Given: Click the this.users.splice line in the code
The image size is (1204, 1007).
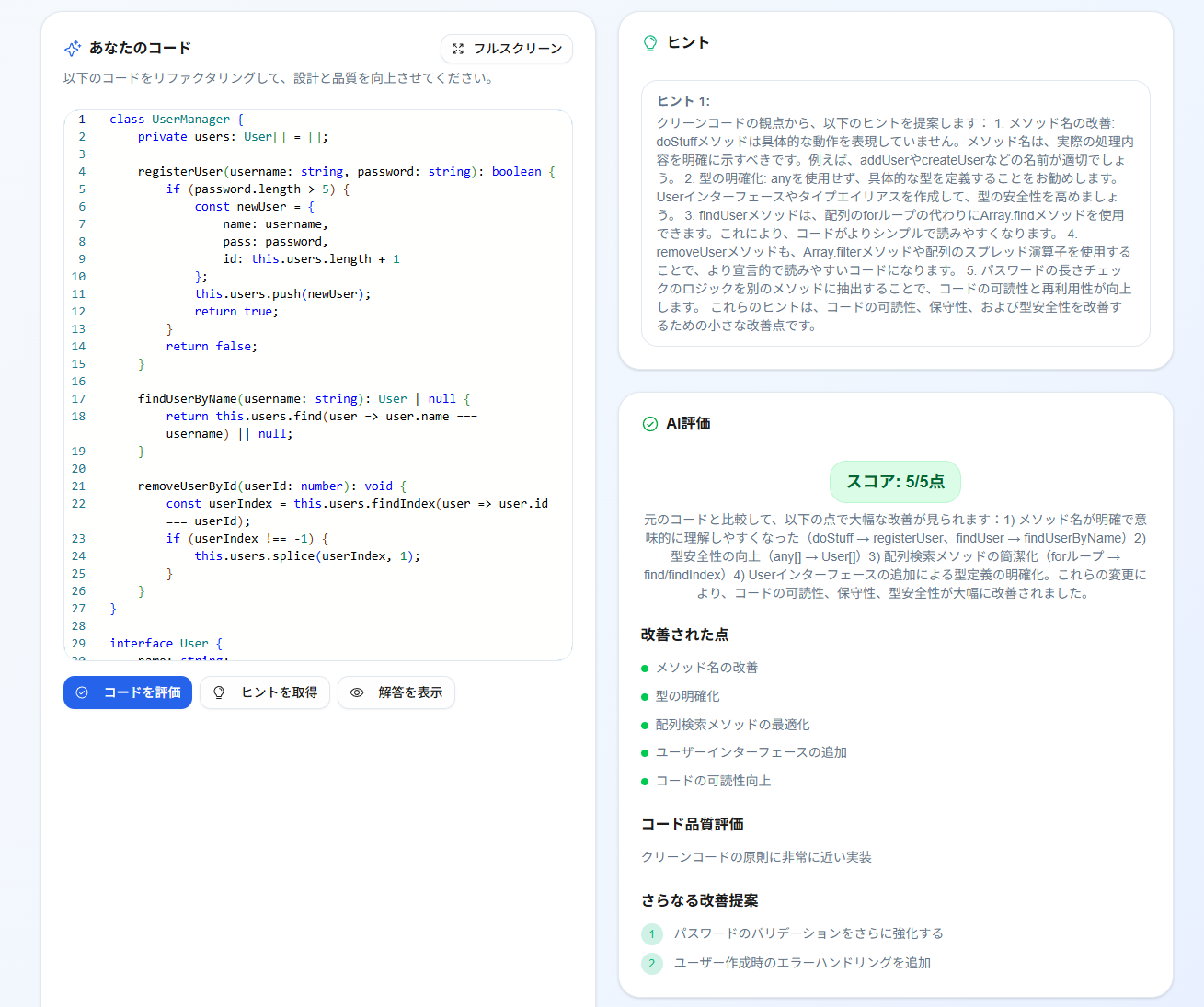Looking at the screenshot, I should (x=307, y=556).
